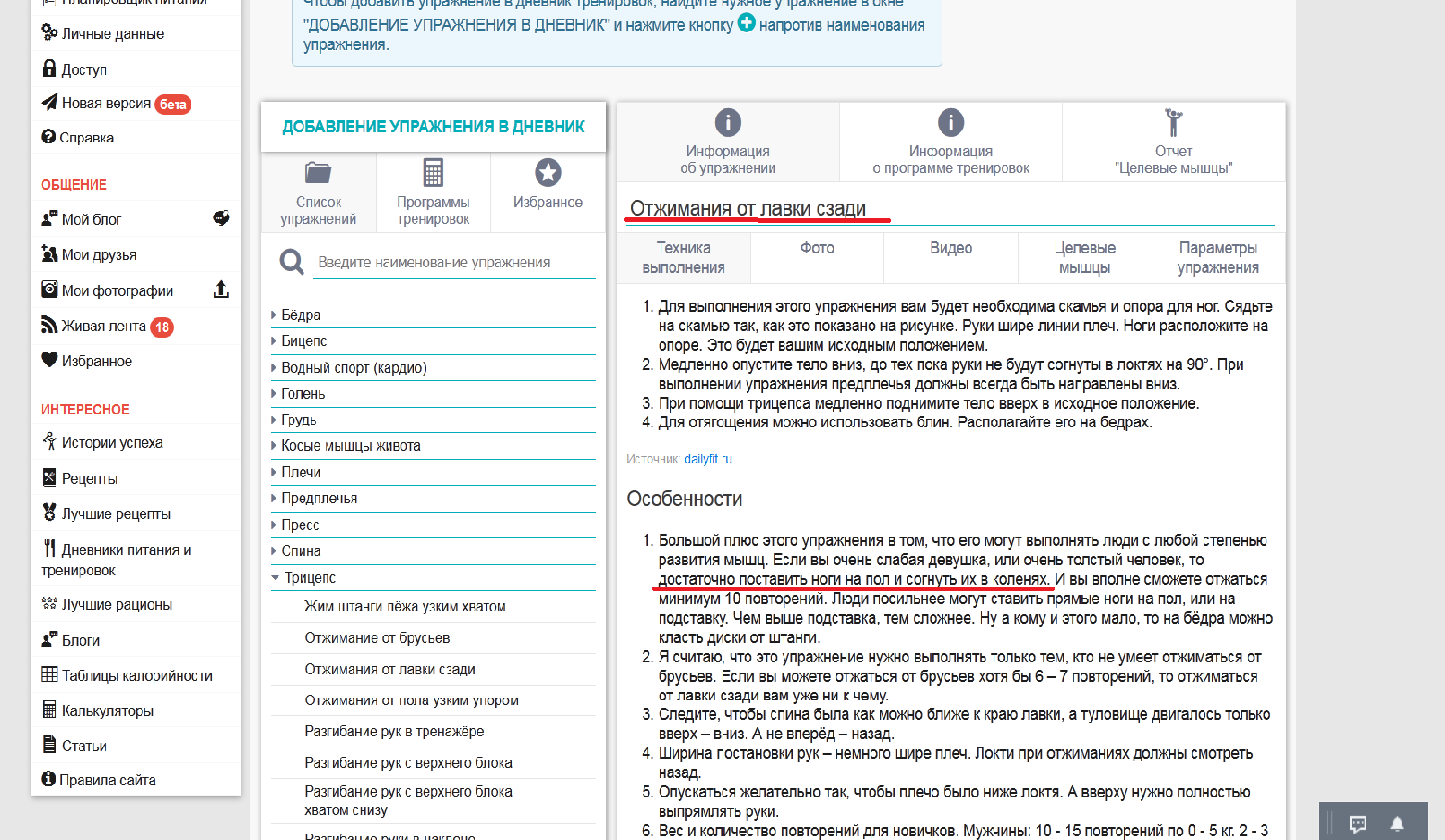Switch to the Целевые мышцы tab
The image size is (1445, 840).
tap(1084, 257)
